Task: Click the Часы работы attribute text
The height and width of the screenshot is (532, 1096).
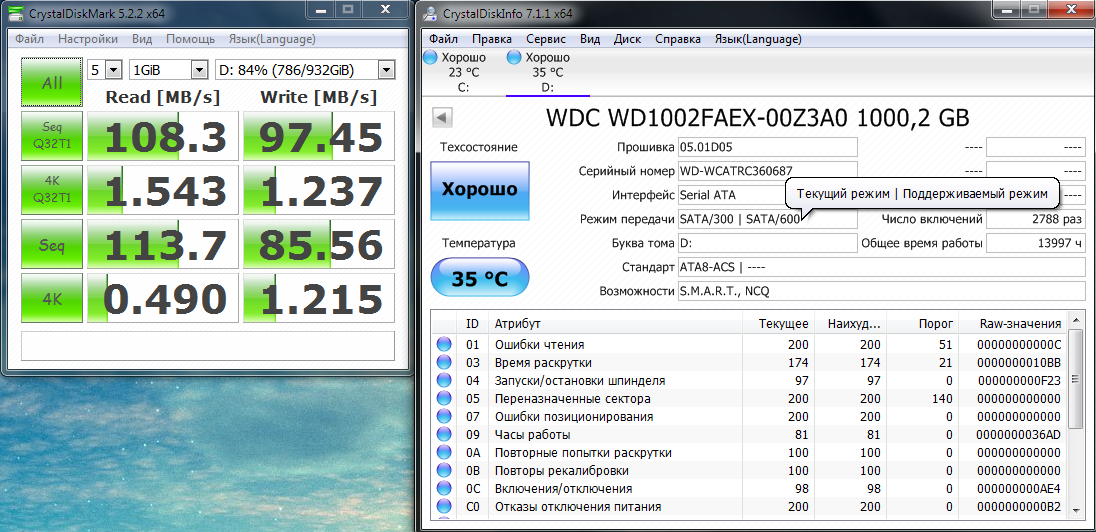Action: click(531, 435)
